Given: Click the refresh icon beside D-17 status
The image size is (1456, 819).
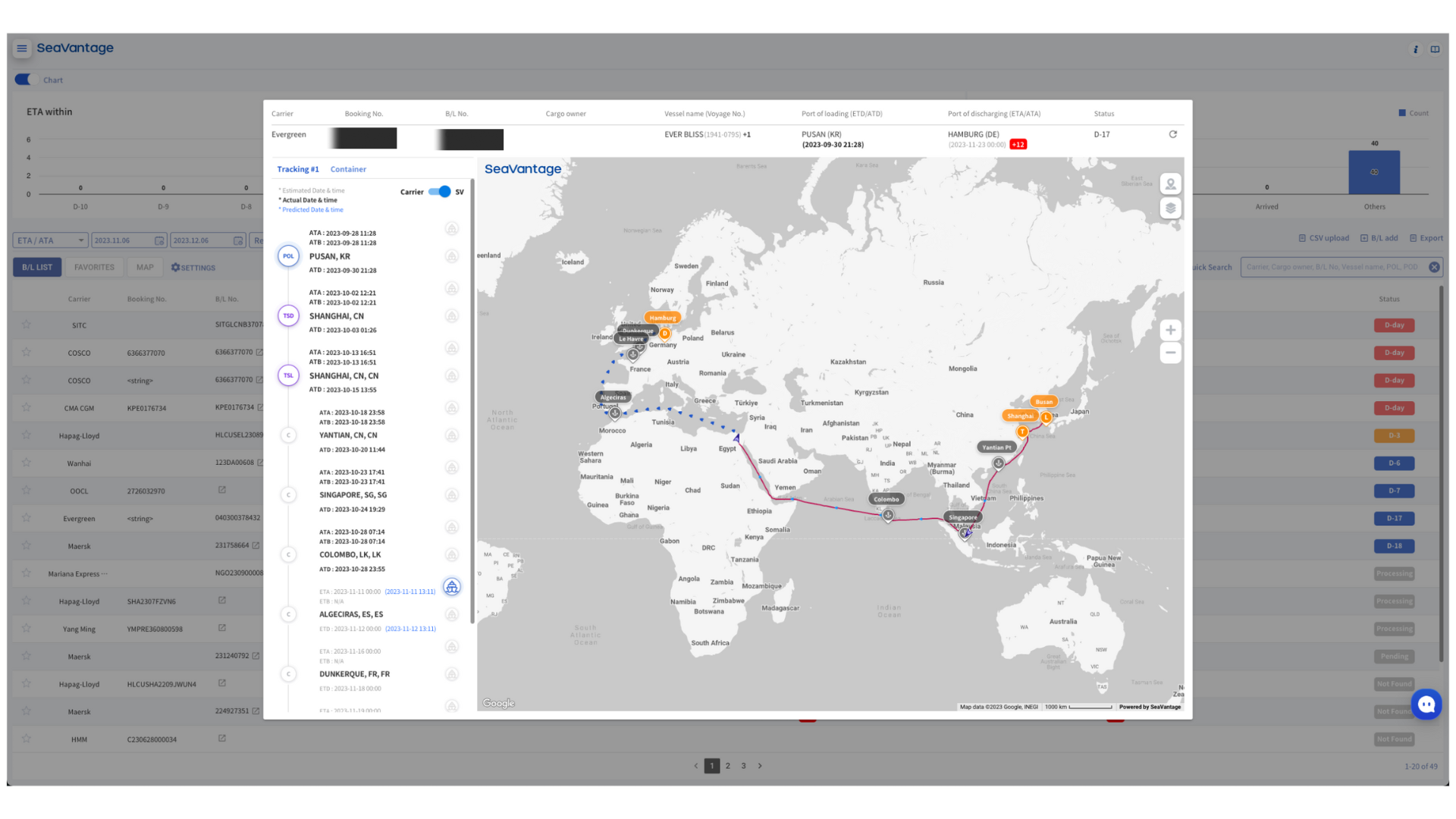Looking at the screenshot, I should pyautogui.click(x=1172, y=134).
